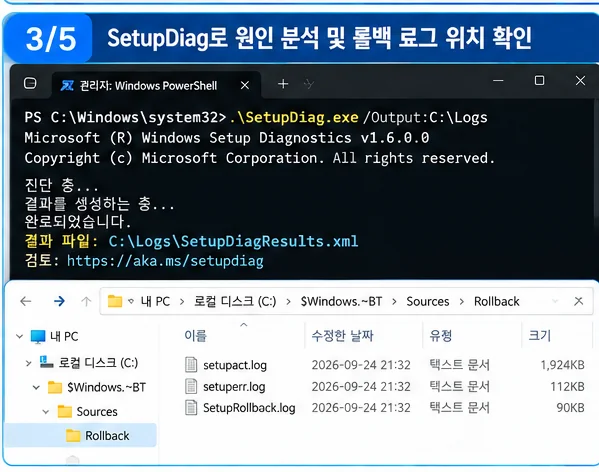Maximize the PowerShell terminal window
599x472 pixels.
(539, 81)
